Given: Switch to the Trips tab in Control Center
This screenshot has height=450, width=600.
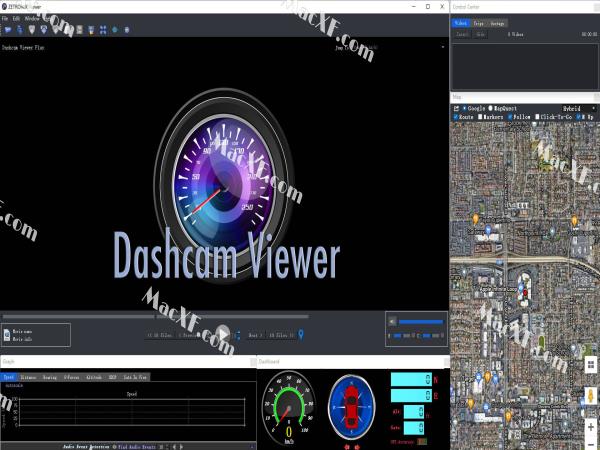Looking at the screenshot, I should 478,23.
